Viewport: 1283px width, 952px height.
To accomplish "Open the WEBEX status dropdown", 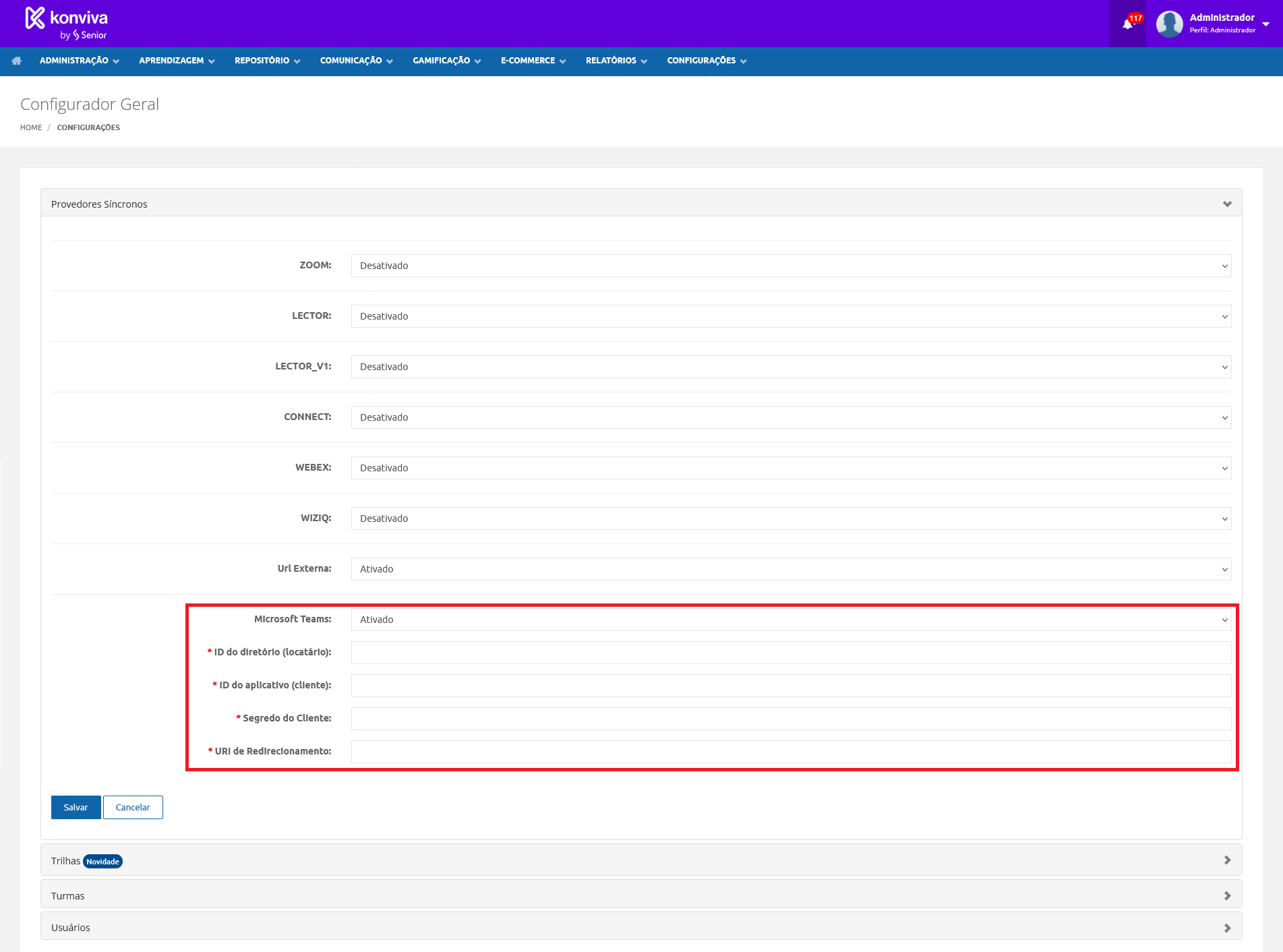I will 791,468.
